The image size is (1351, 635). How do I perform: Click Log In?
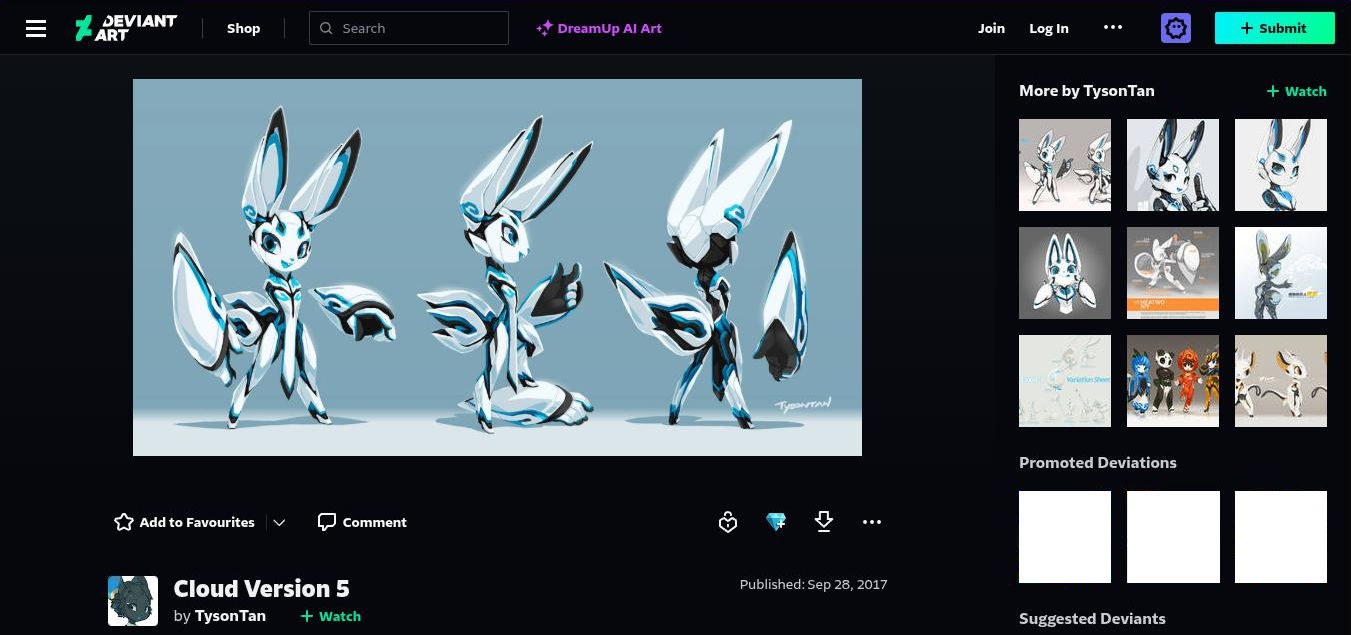[x=1049, y=28]
